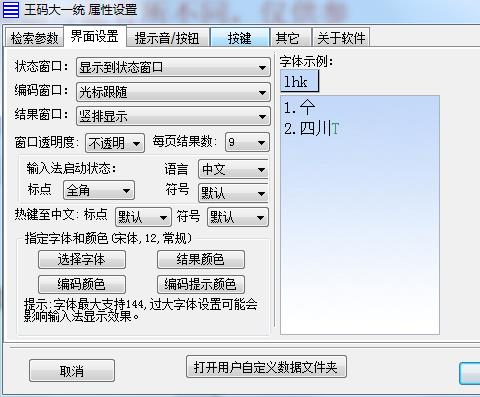Switch to the 按键 tab
Screen dimensions: 480x397
coord(240,38)
